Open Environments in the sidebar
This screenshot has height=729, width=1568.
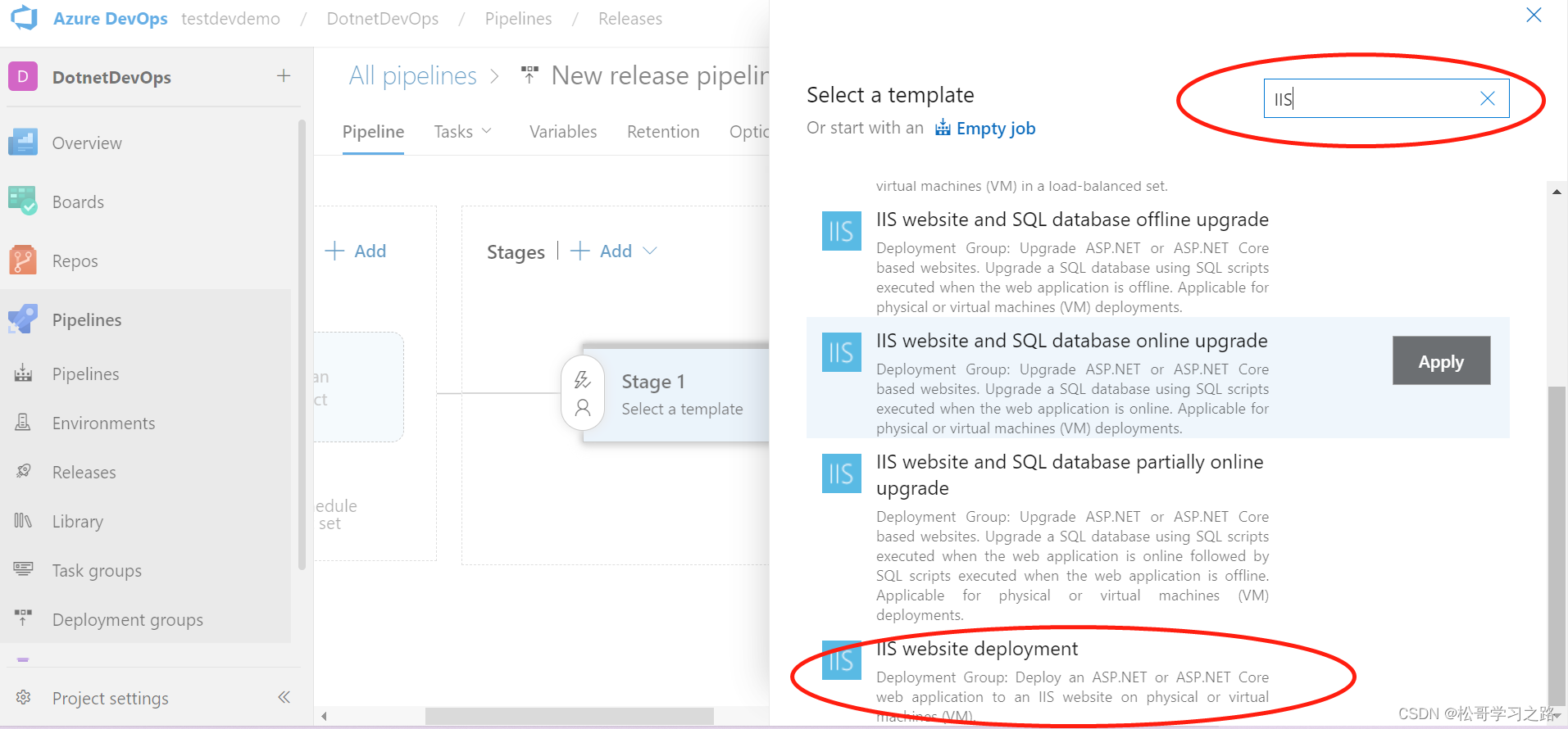(103, 423)
